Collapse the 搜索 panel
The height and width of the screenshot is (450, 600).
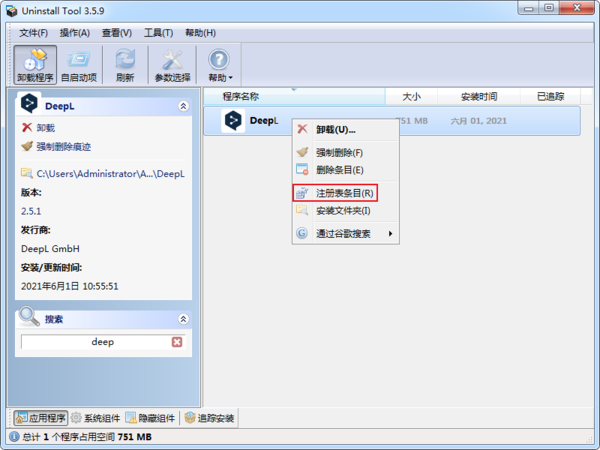pos(182,319)
